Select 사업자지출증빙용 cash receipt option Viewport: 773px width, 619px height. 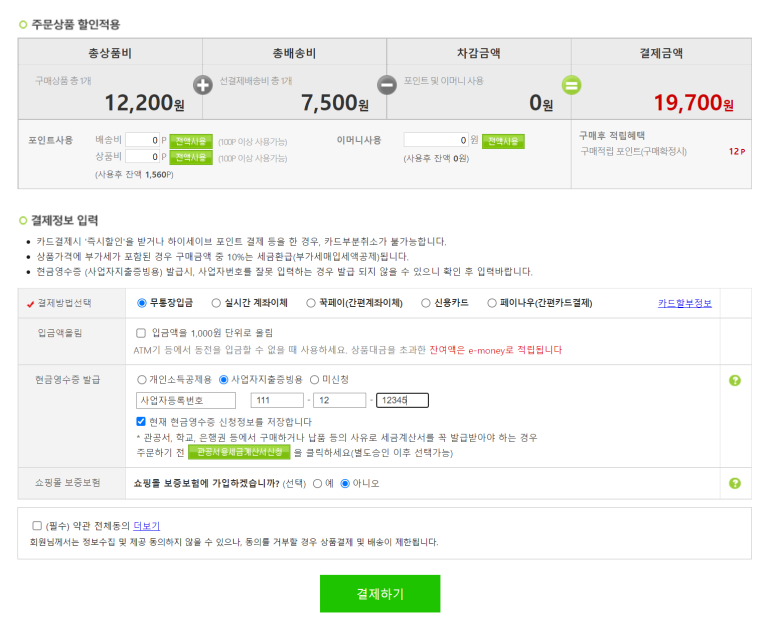[223, 379]
